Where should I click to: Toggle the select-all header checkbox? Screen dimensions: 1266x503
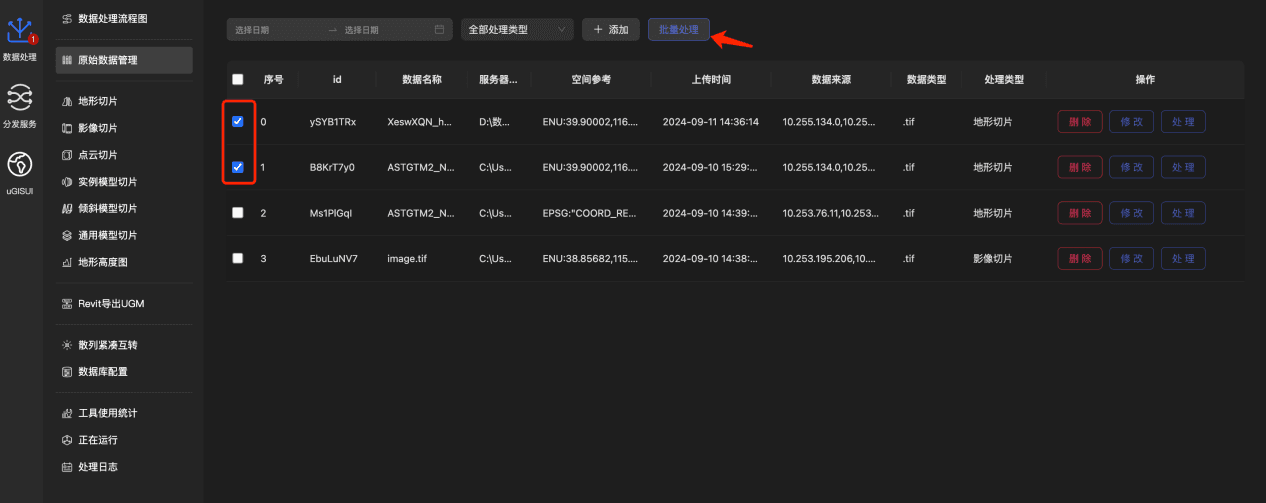237,79
